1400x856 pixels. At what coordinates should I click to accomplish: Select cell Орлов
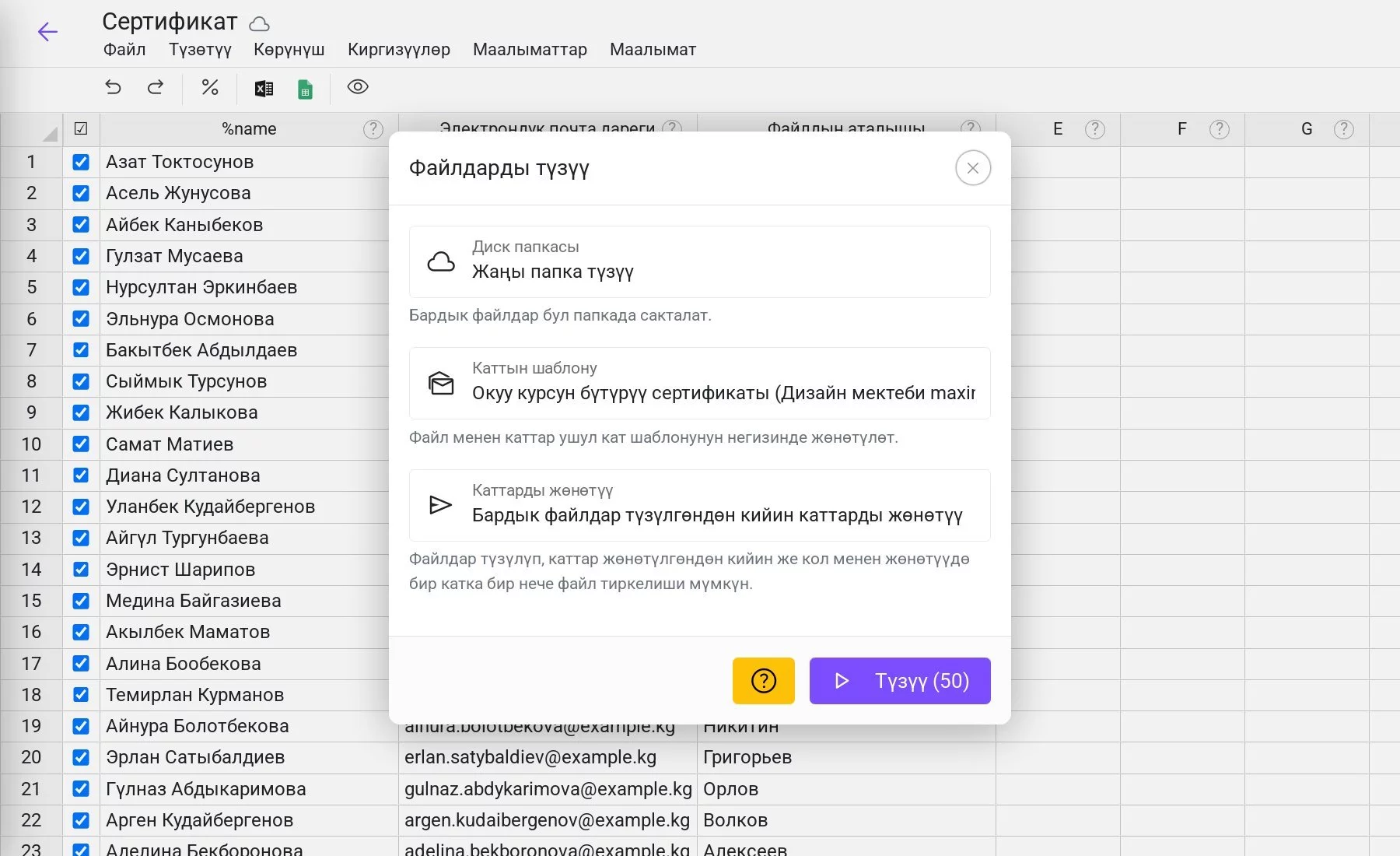[x=846, y=789]
